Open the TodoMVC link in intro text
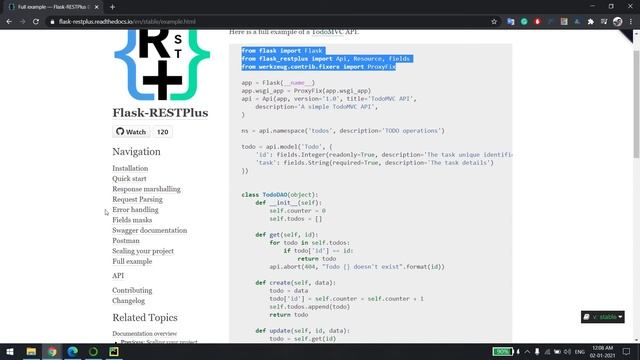Screen dimensions: 640x360 [x=328, y=31]
